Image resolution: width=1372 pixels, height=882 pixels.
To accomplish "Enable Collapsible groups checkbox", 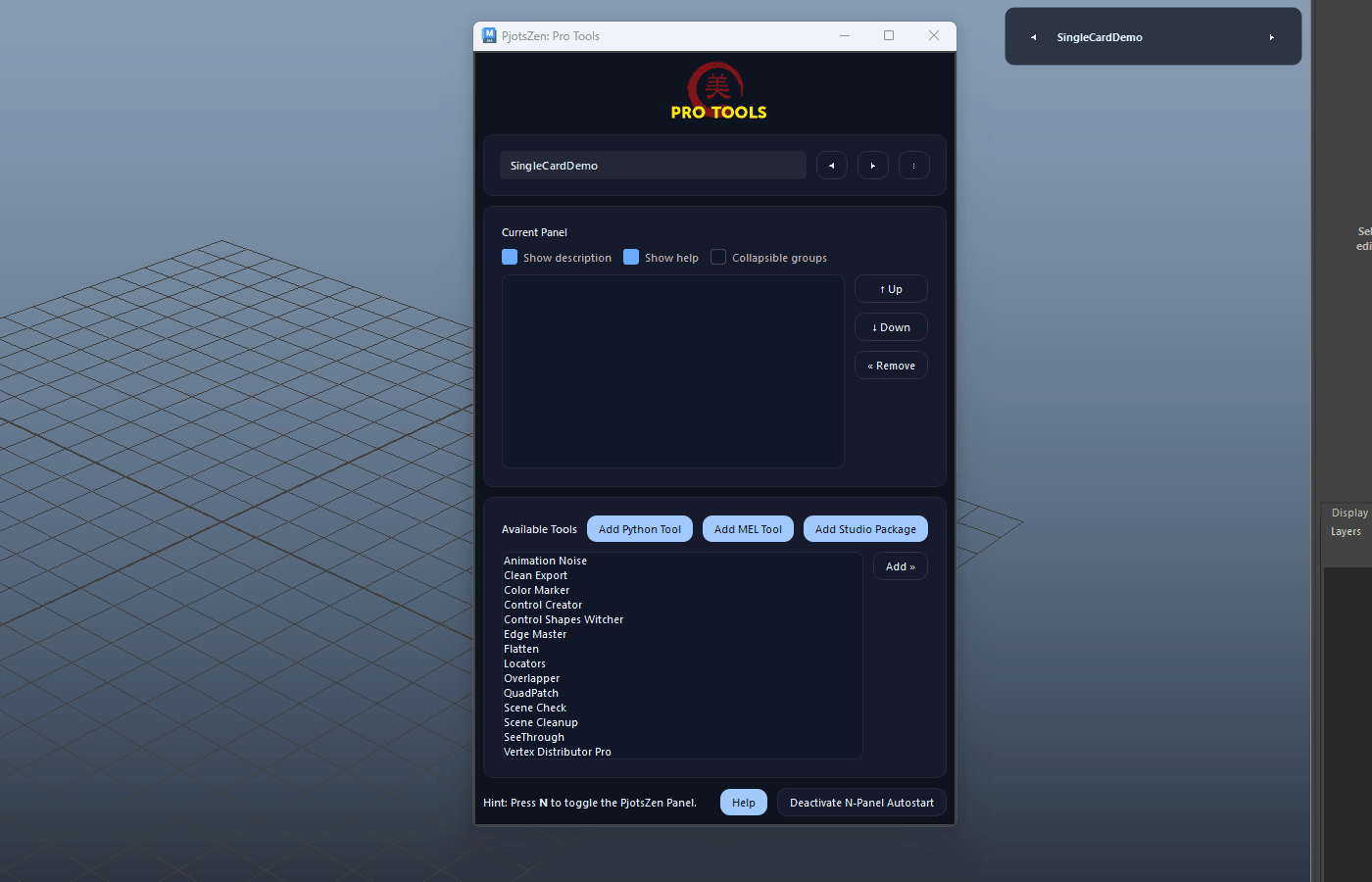I will [x=718, y=257].
